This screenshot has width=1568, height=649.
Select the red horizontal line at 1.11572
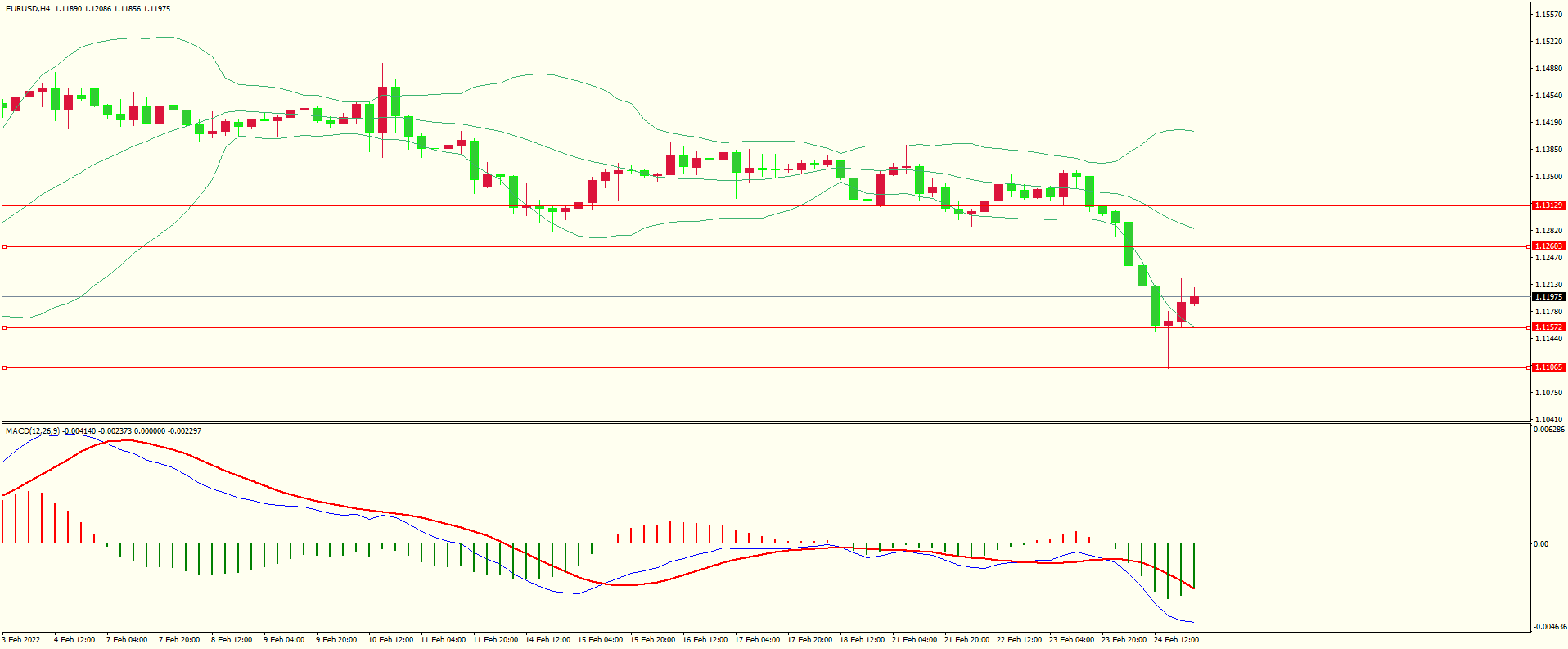(x=765, y=327)
